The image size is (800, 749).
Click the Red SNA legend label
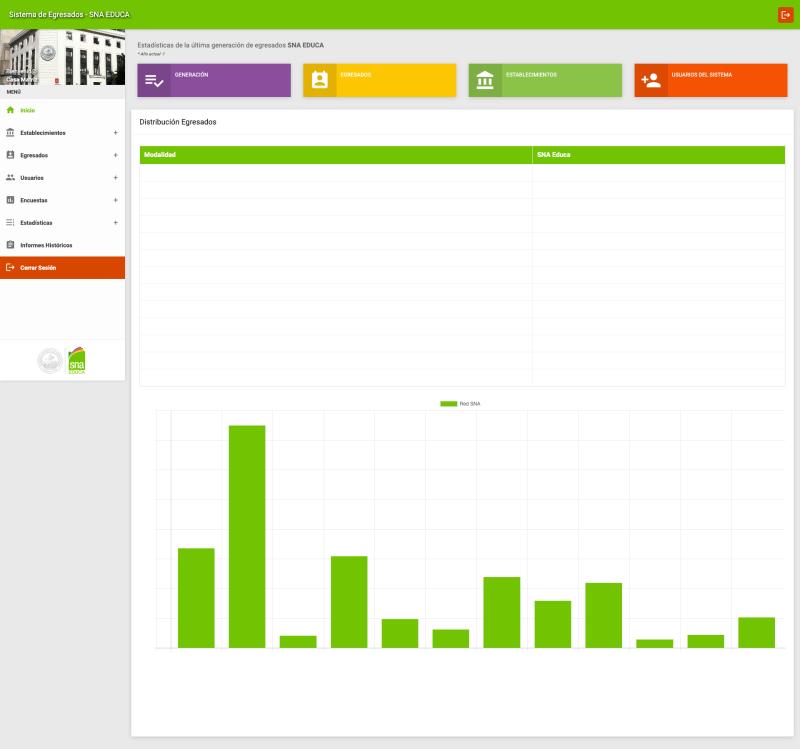tap(470, 404)
